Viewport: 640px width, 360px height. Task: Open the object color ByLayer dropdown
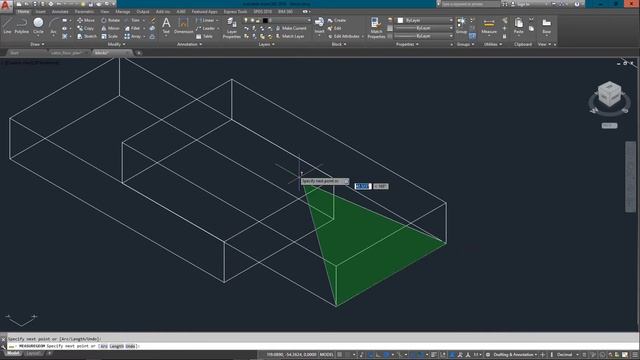(425, 20)
